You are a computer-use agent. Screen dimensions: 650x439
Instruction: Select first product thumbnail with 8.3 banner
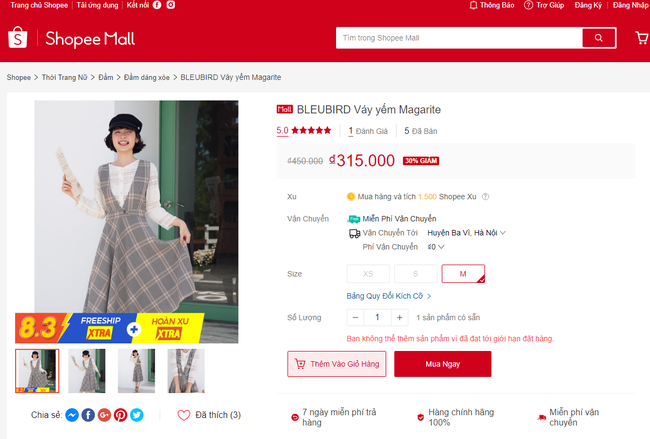pyautogui.click(x=37, y=371)
